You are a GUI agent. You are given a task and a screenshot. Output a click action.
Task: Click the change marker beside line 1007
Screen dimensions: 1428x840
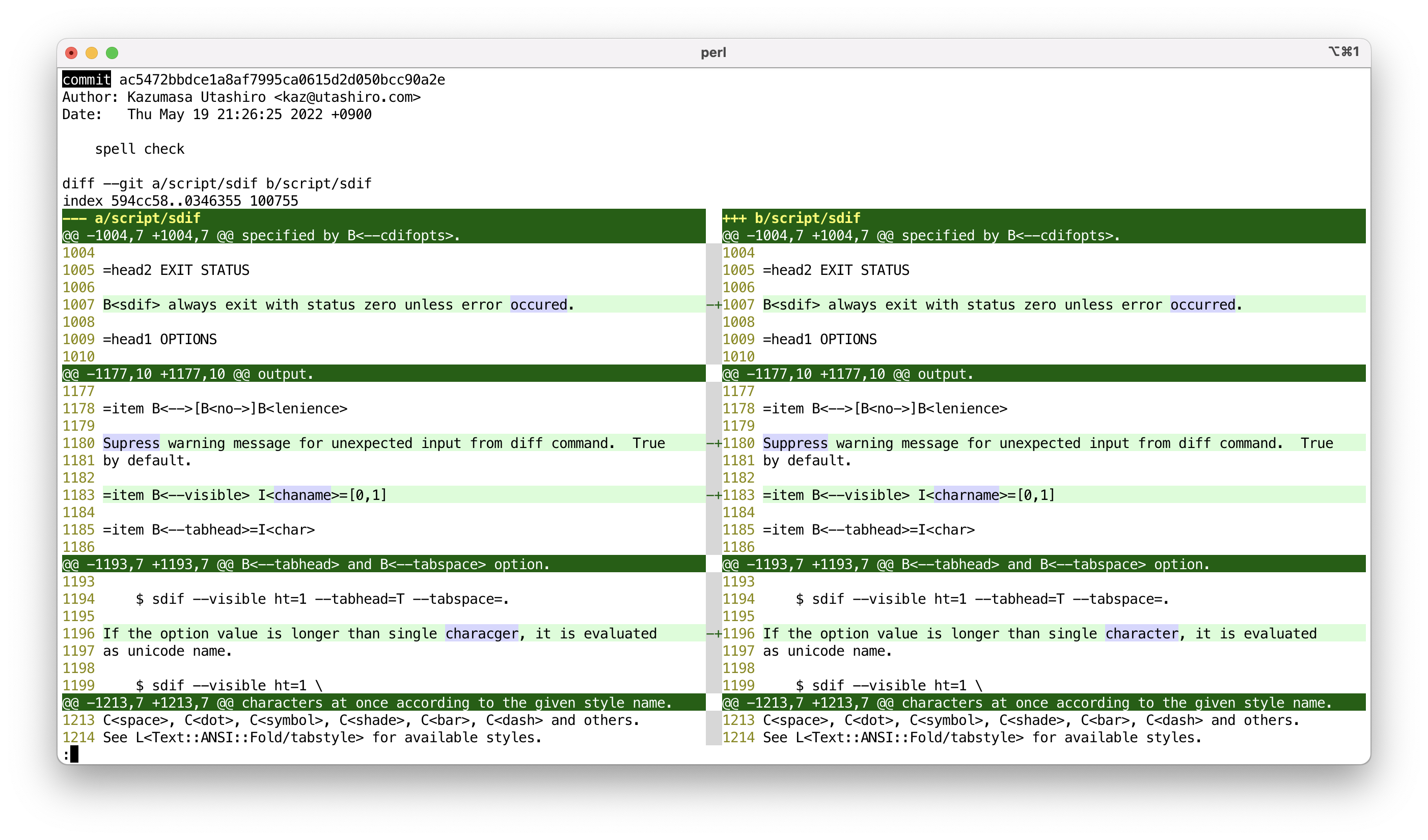pyautogui.click(x=713, y=305)
